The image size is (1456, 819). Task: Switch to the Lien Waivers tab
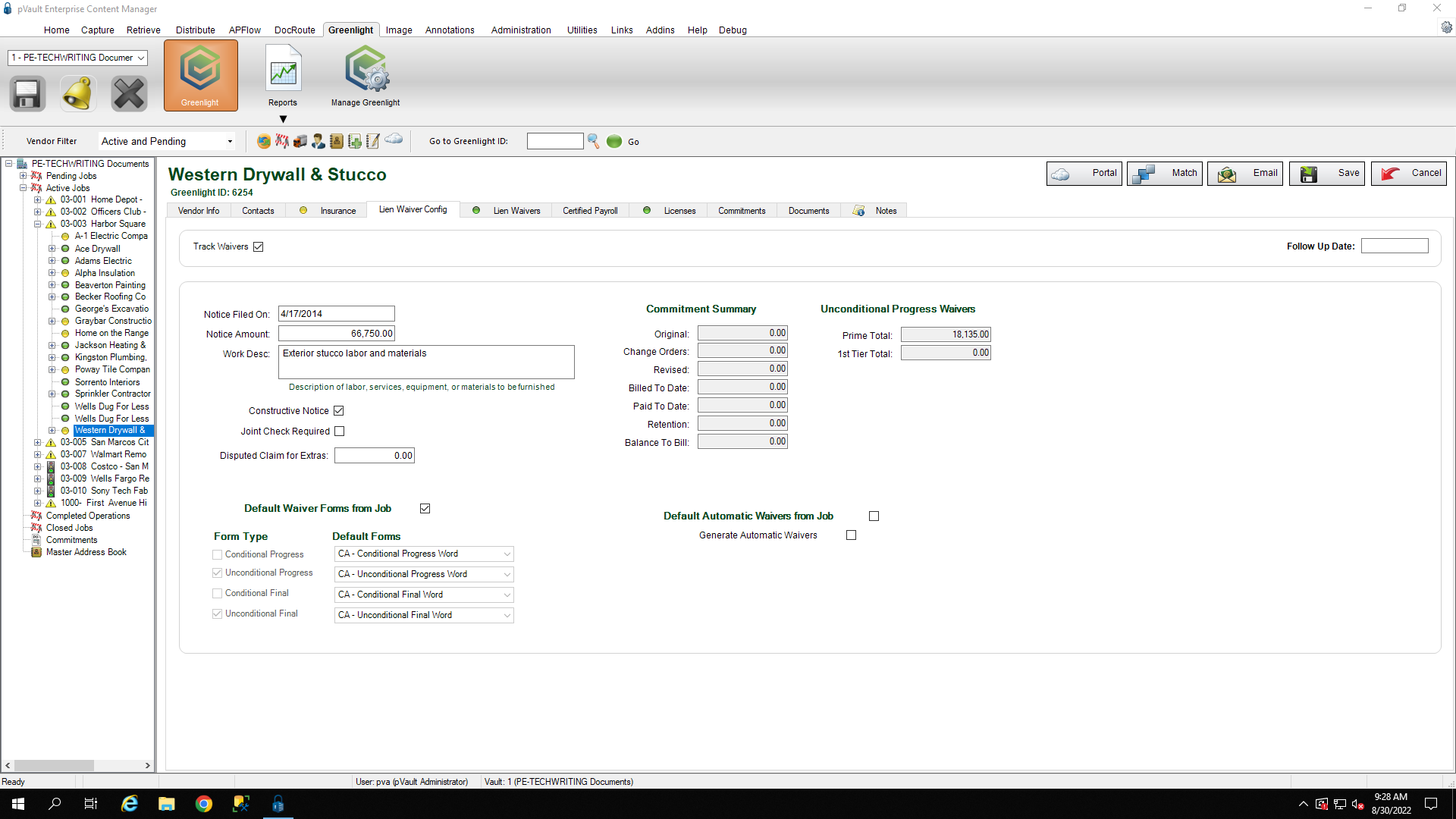click(516, 210)
